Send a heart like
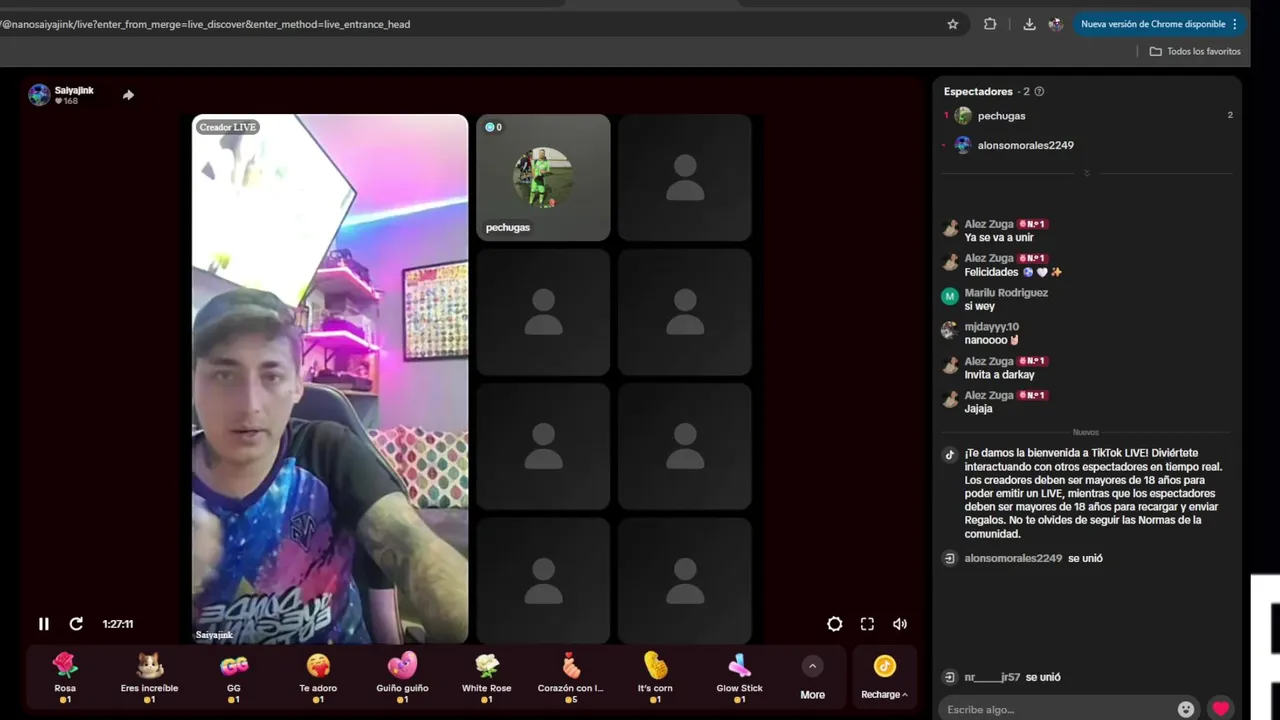1280x720 pixels. pyautogui.click(x=1220, y=709)
